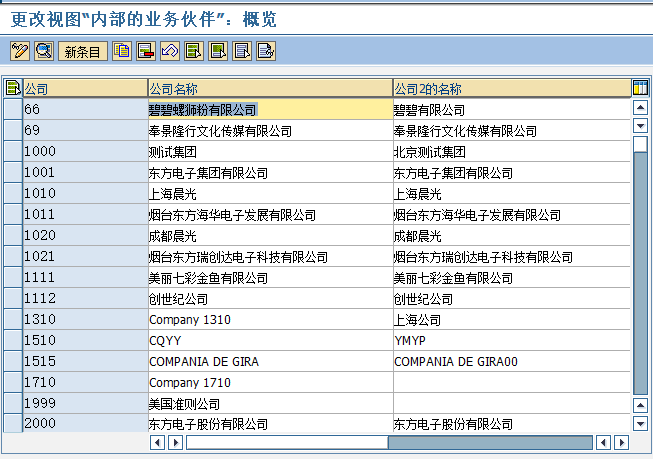The height and width of the screenshot is (459, 653).
Task: Click the Company 1710 name cell
Action: (x=270, y=382)
